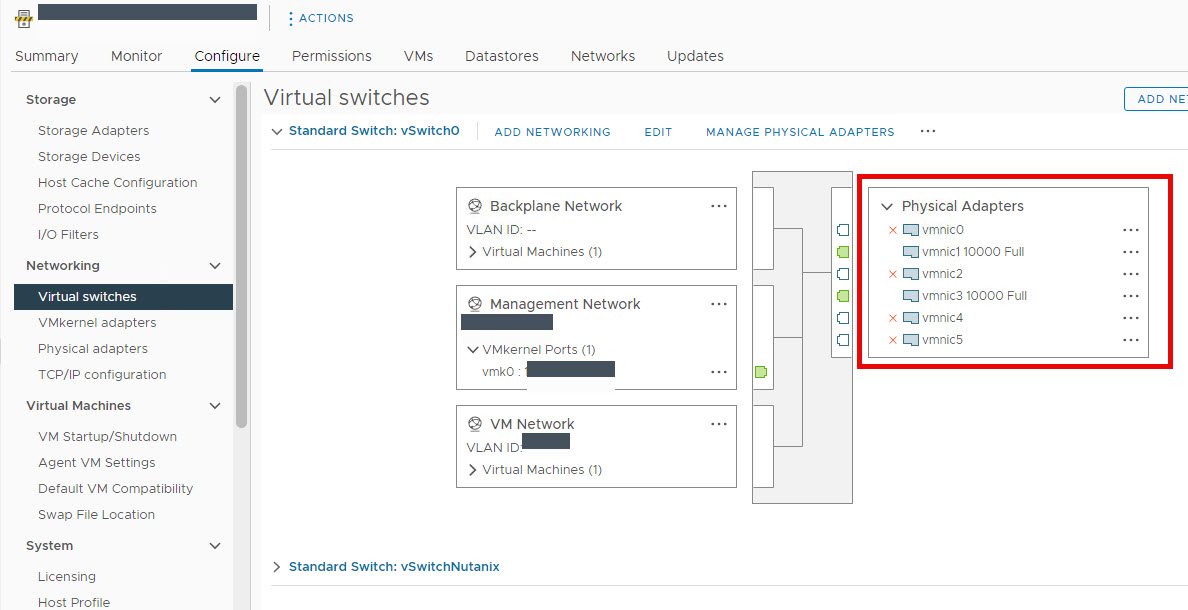This screenshot has width=1188, height=610.
Task: Open the vSwitch0 more actions ellipsis menu
Action: (927, 131)
